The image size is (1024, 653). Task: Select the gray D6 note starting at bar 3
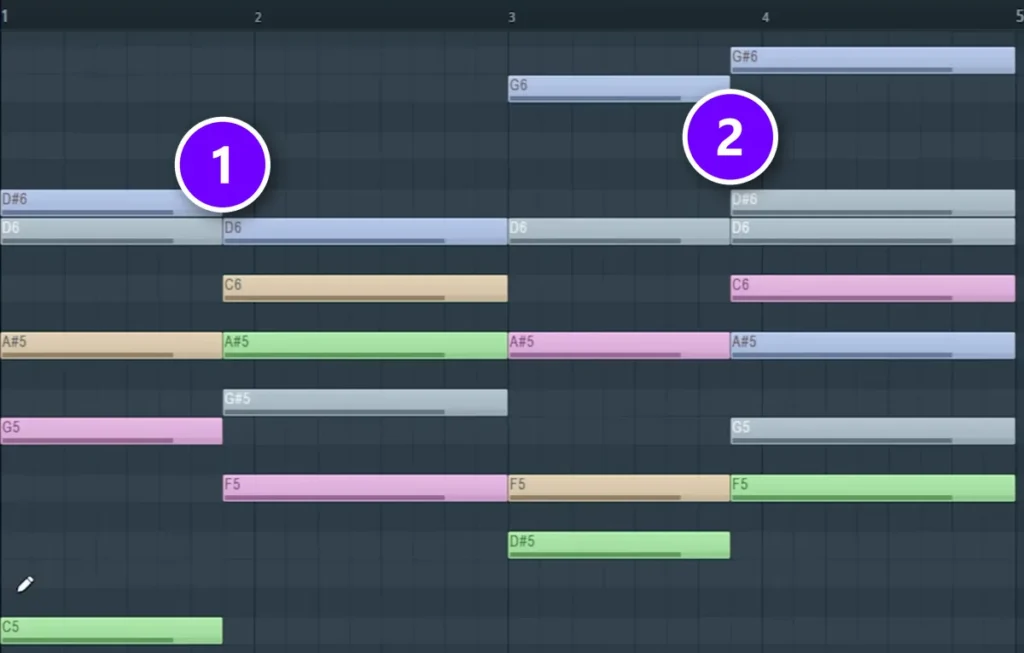[x=618, y=232]
